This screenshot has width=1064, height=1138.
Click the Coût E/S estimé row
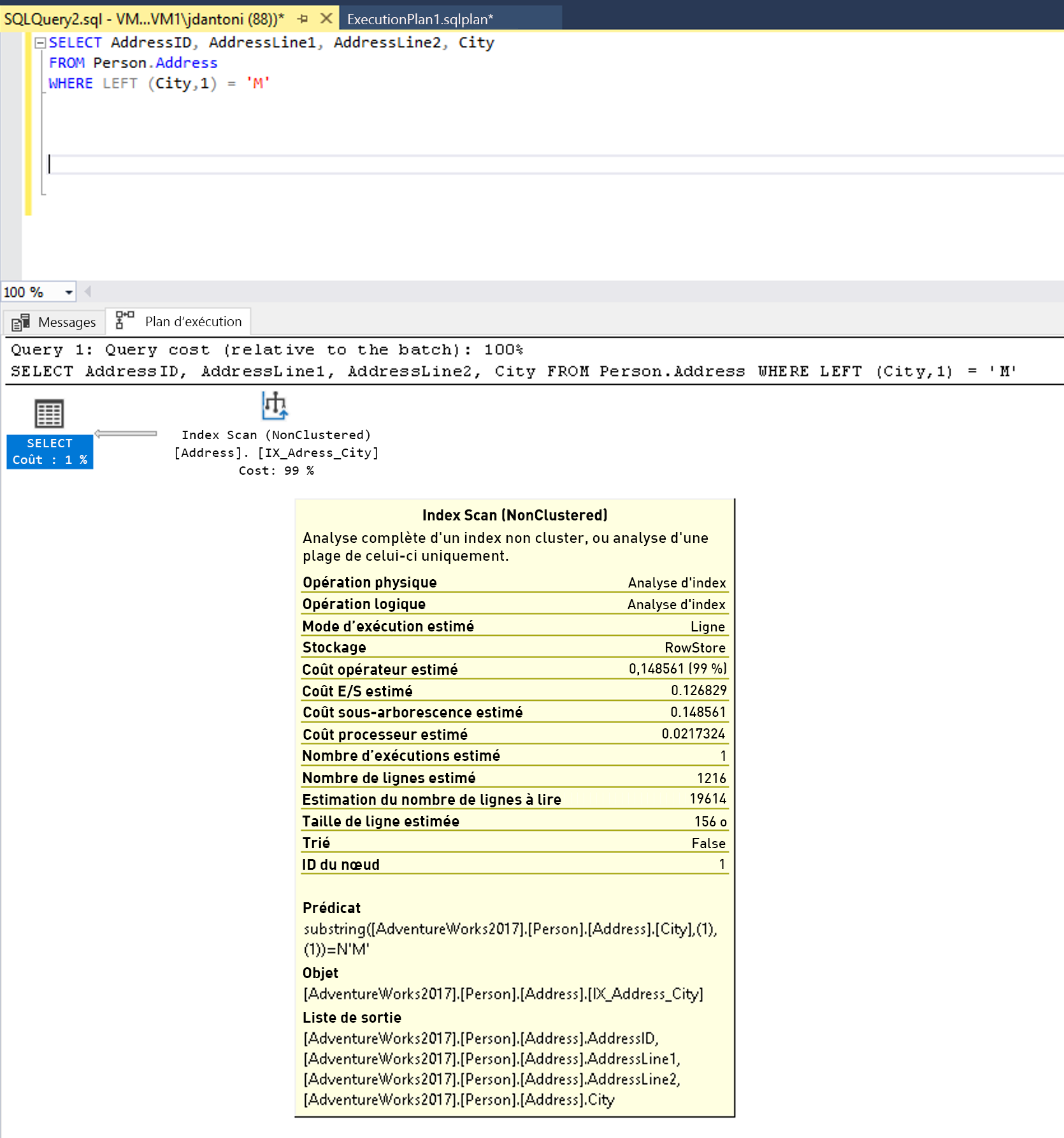[x=515, y=691]
